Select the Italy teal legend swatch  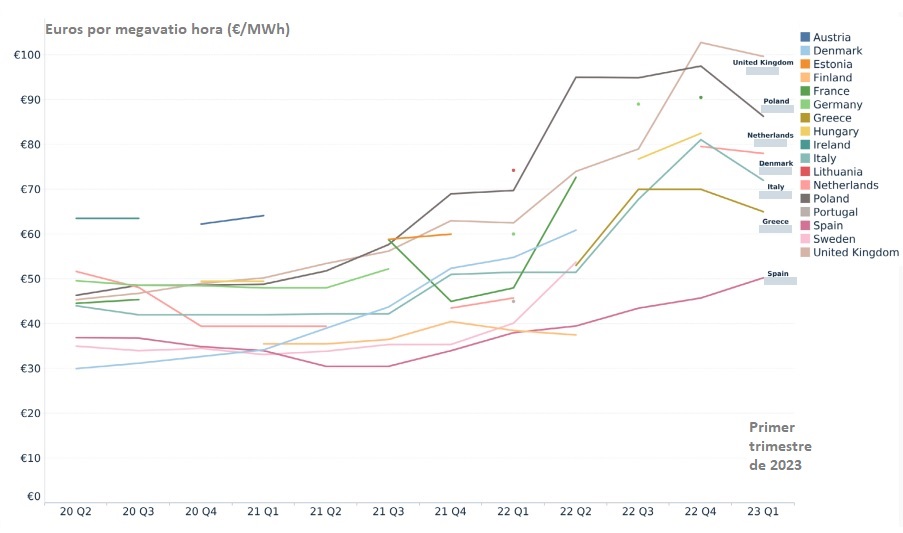(x=804, y=158)
